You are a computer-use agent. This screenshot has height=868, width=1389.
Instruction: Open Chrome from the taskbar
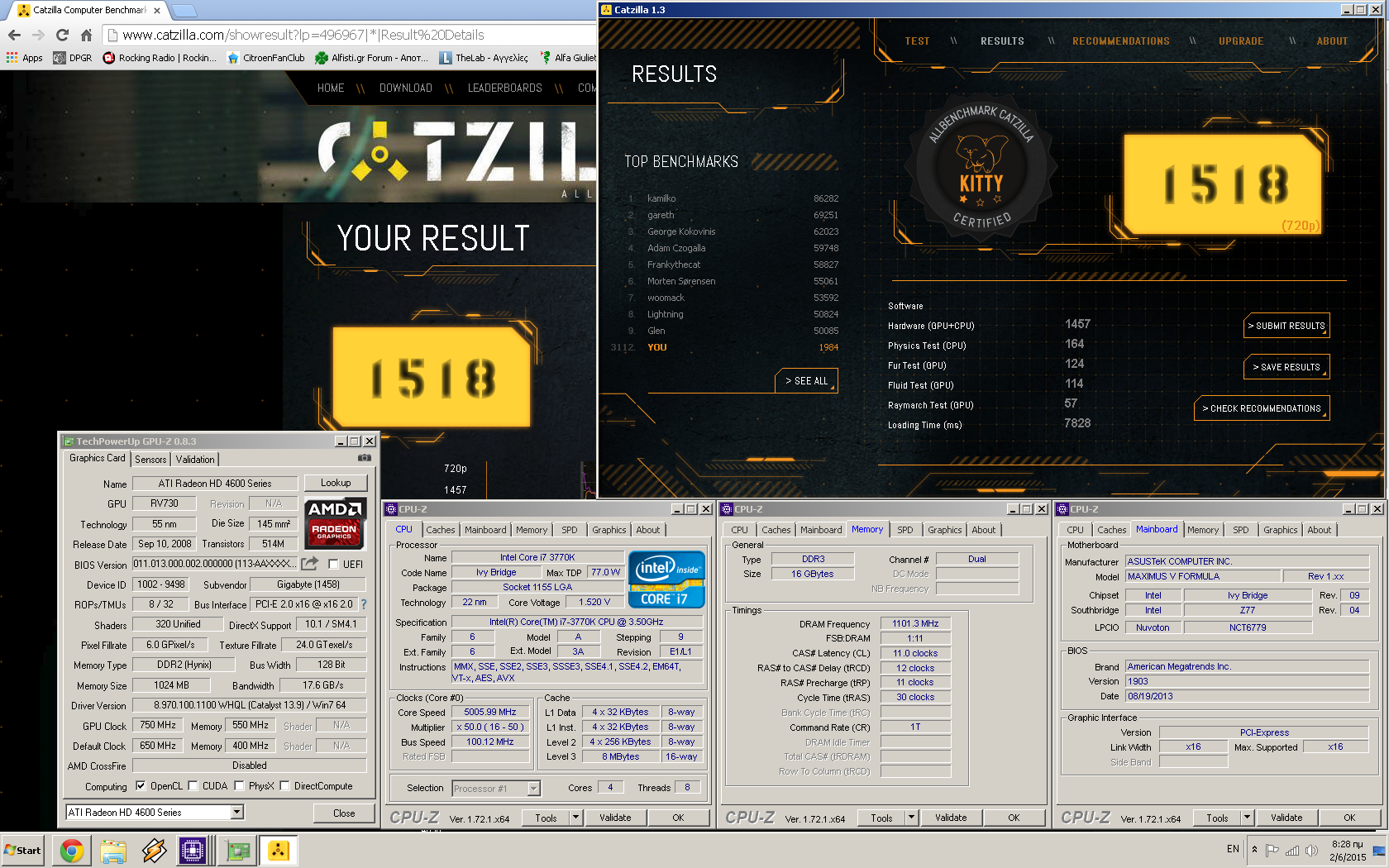[72, 850]
